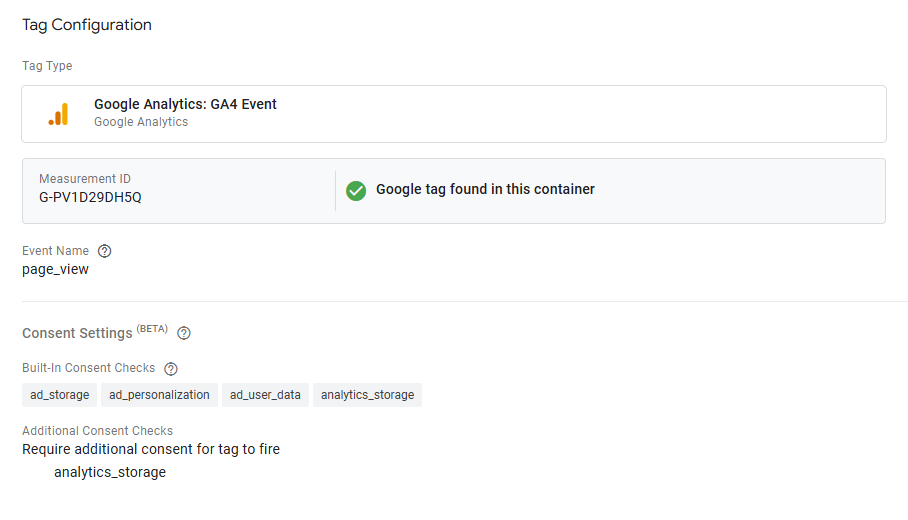Screen dimensions: 908x520
Task: Open help icon next to Consent Settings
Action: tap(184, 333)
